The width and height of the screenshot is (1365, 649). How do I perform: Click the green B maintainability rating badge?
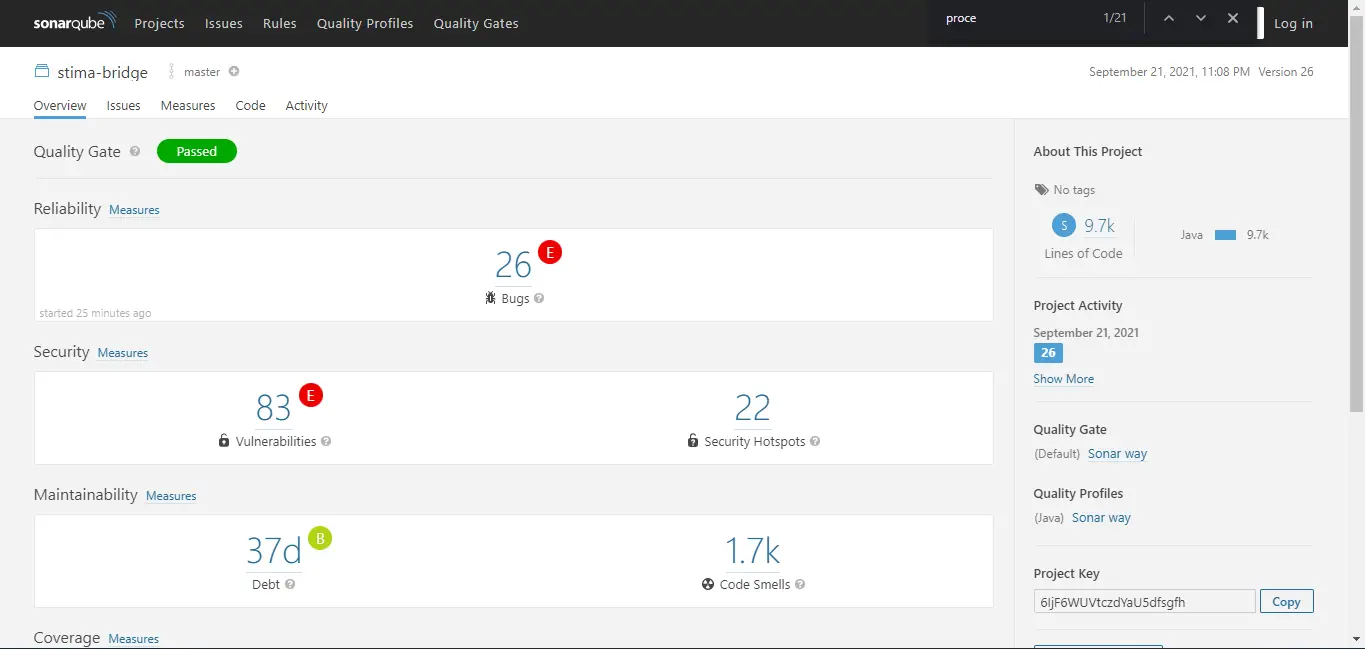pyautogui.click(x=320, y=538)
